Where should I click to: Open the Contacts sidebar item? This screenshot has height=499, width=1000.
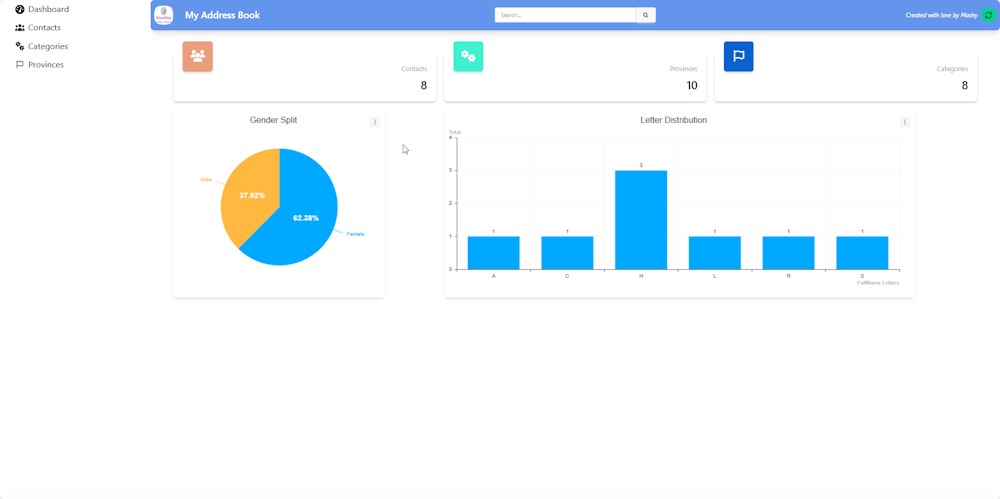pos(38,27)
